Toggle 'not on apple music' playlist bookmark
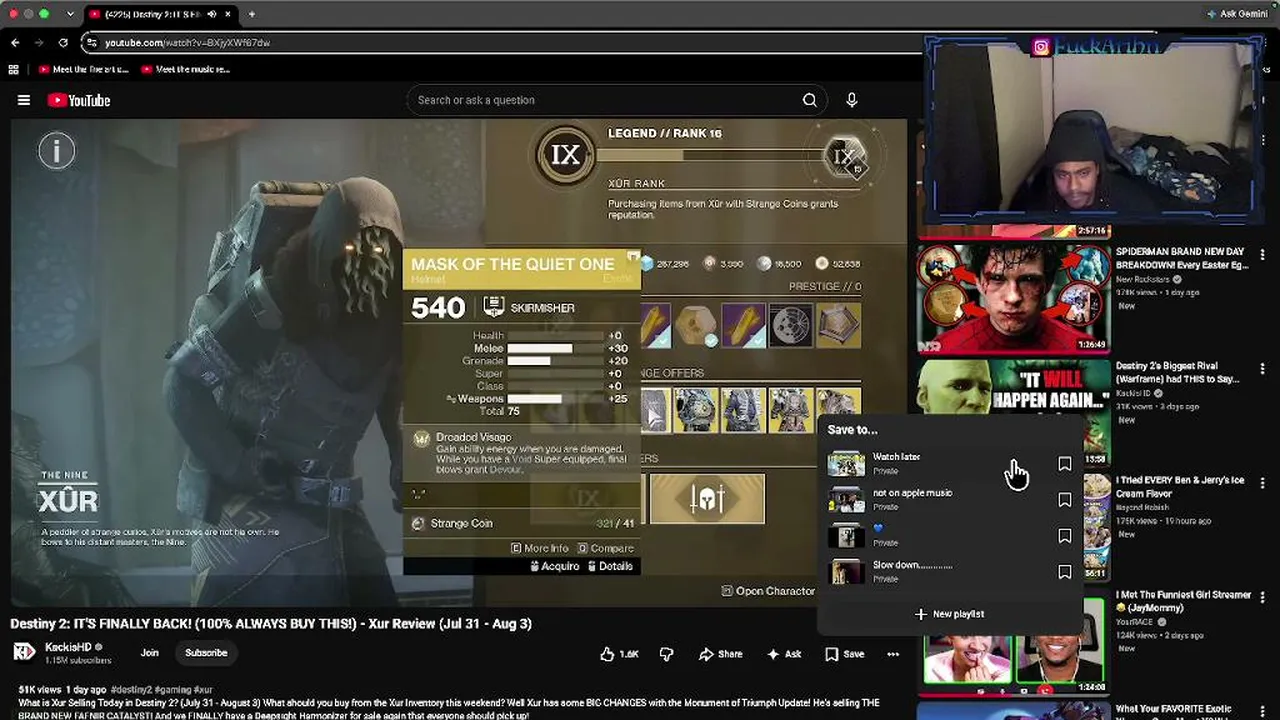Viewport: 1280px width, 720px height. (1065, 500)
